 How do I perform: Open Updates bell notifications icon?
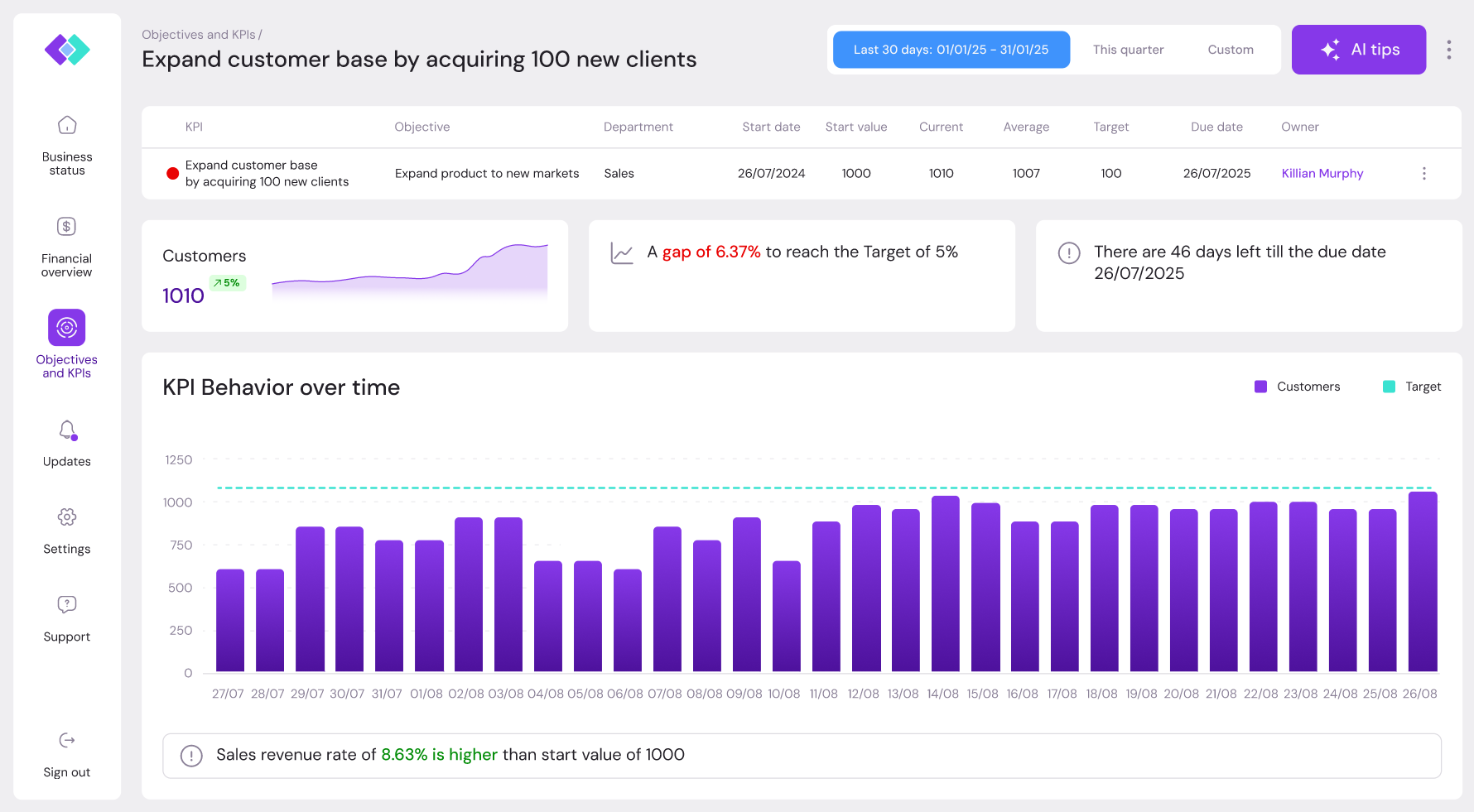(67, 430)
